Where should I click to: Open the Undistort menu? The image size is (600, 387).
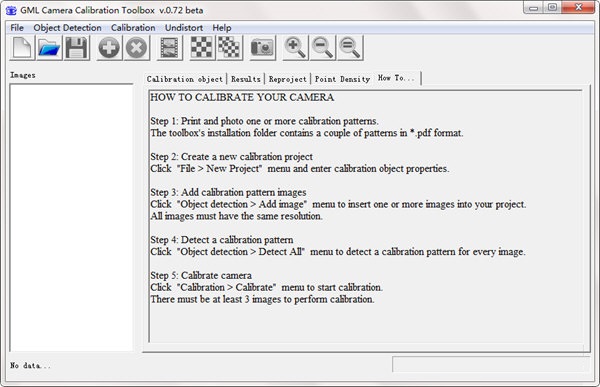pos(184,28)
